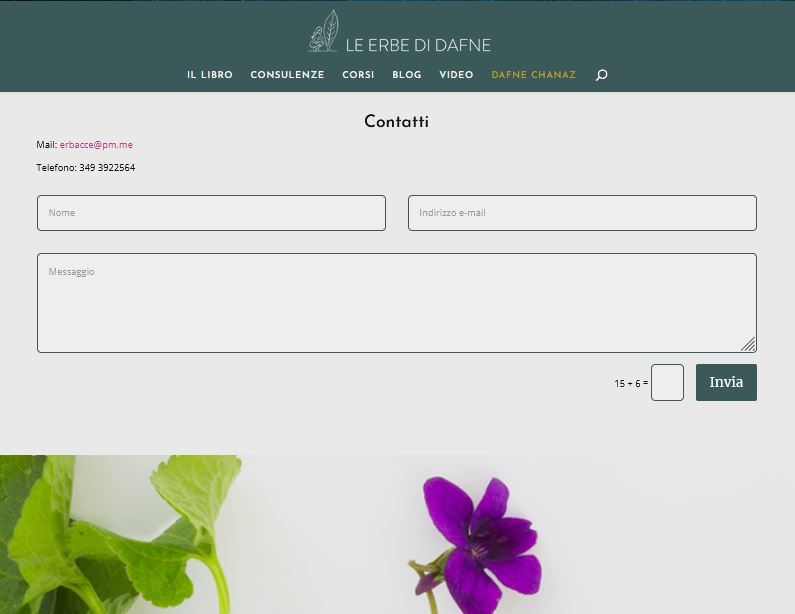Submit the form with Invia button
This screenshot has width=795, height=614.
[x=726, y=382]
